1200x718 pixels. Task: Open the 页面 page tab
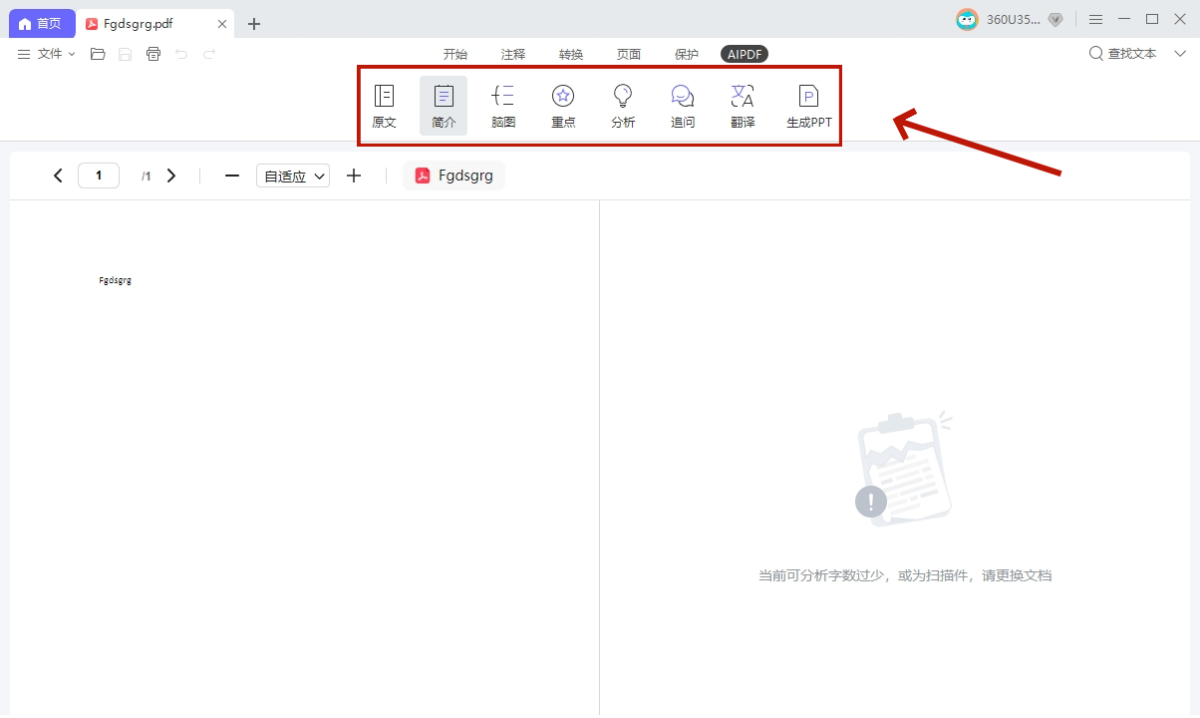[x=629, y=54]
